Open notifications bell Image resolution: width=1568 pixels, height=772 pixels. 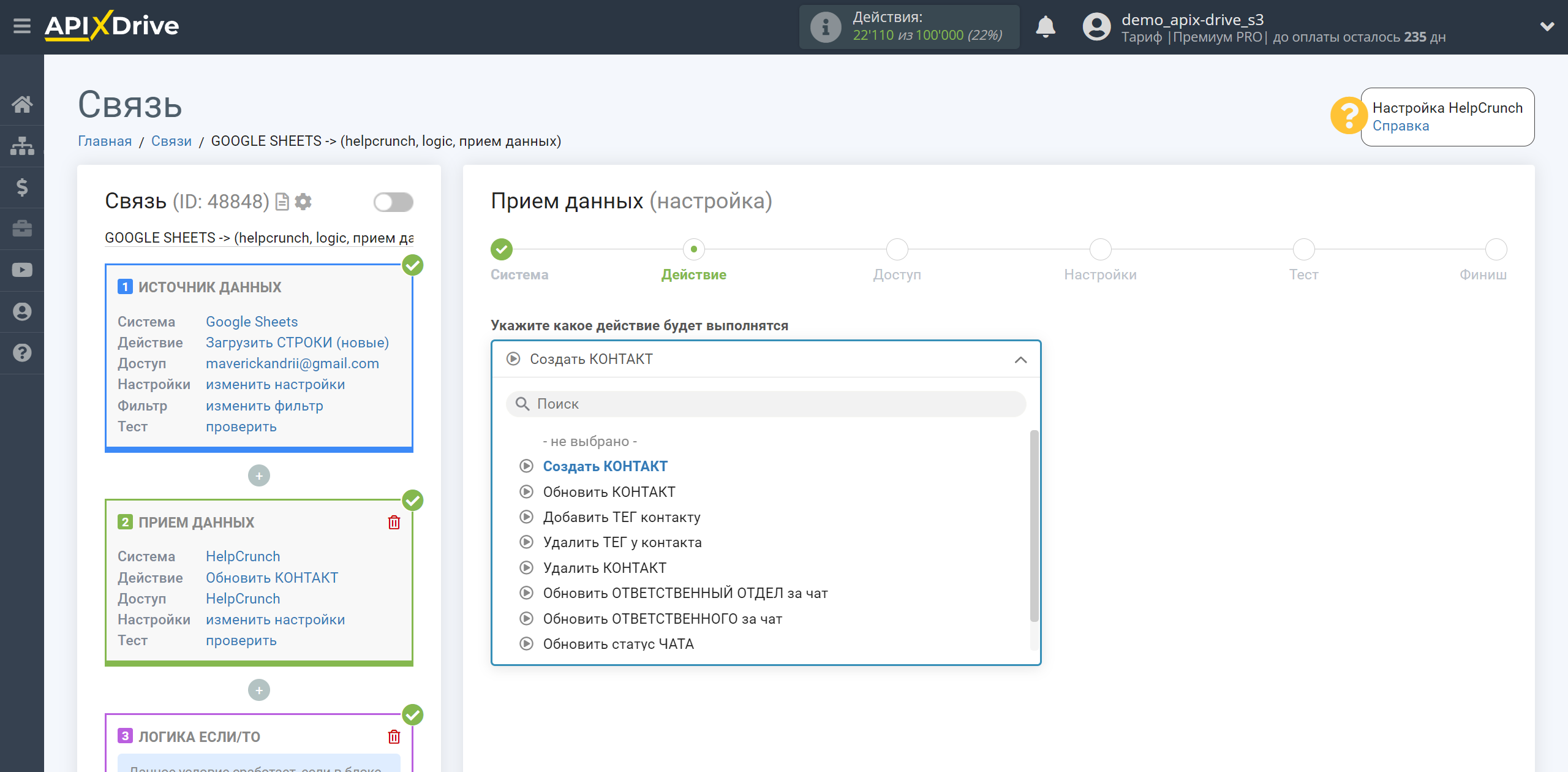pos(1046,27)
